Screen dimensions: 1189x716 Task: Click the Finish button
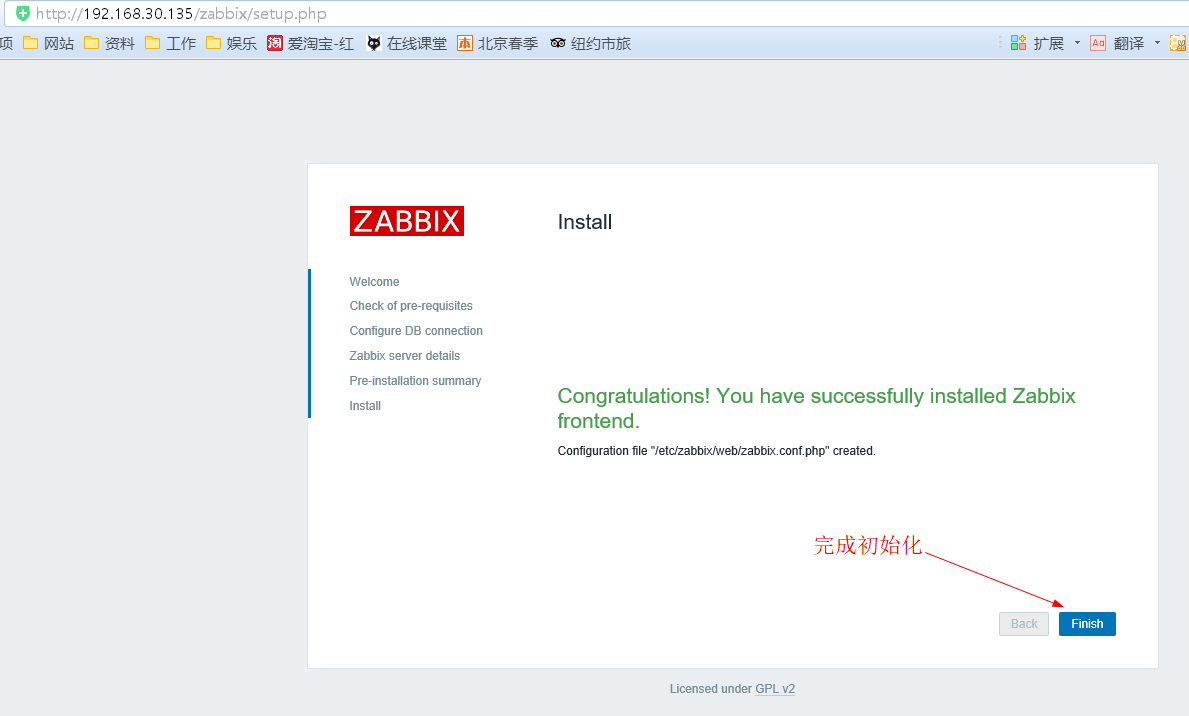pos(1087,623)
